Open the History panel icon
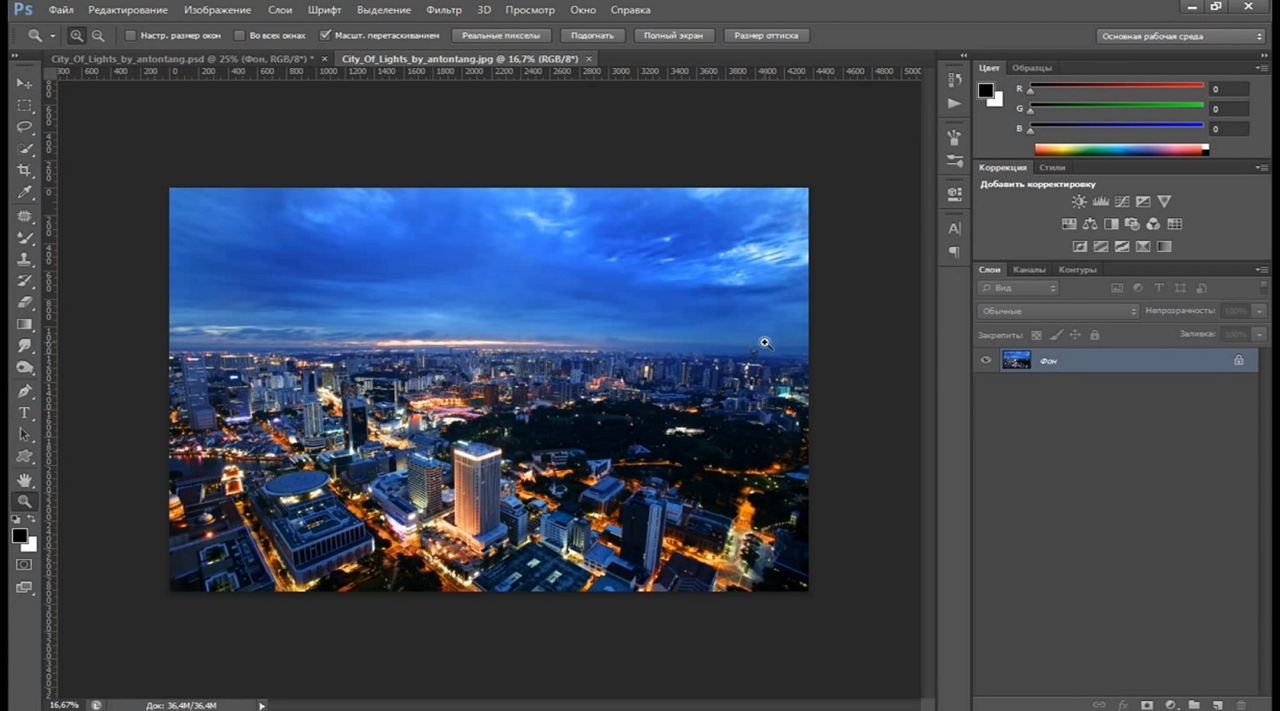This screenshot has height=711, width=1280. pos(954,81)
